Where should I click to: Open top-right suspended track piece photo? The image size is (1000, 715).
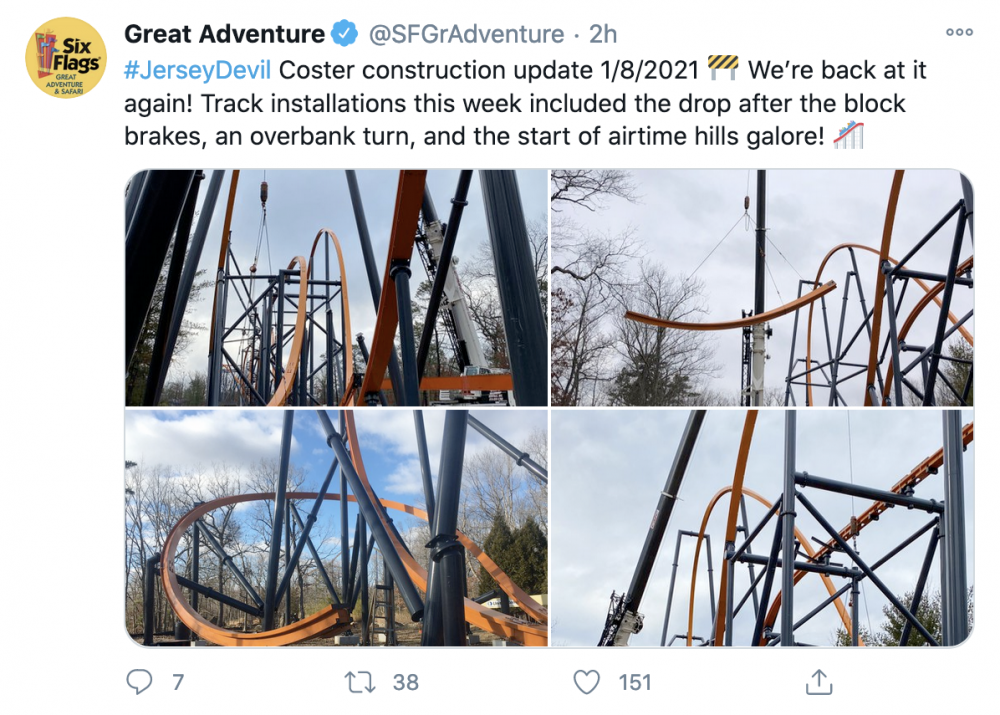pyautogui.click(x=762, y=288)
